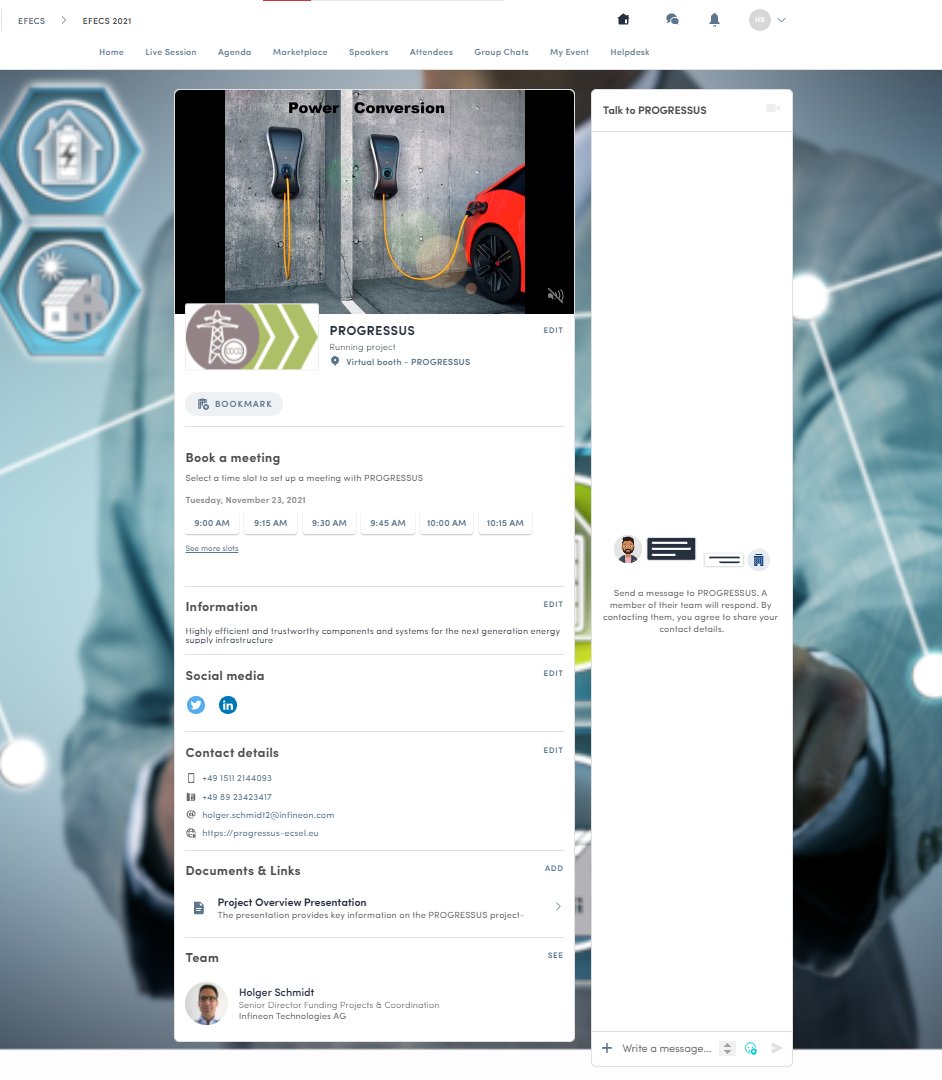Open the progressus-ecsel.eu website link

click(260, 833)
